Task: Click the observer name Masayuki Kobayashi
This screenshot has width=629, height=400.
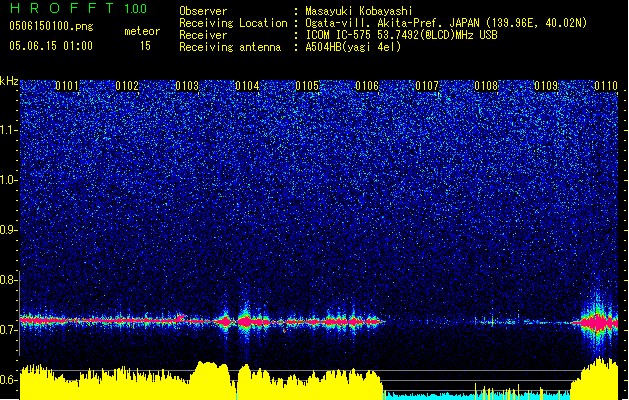Action: [359, 11]
